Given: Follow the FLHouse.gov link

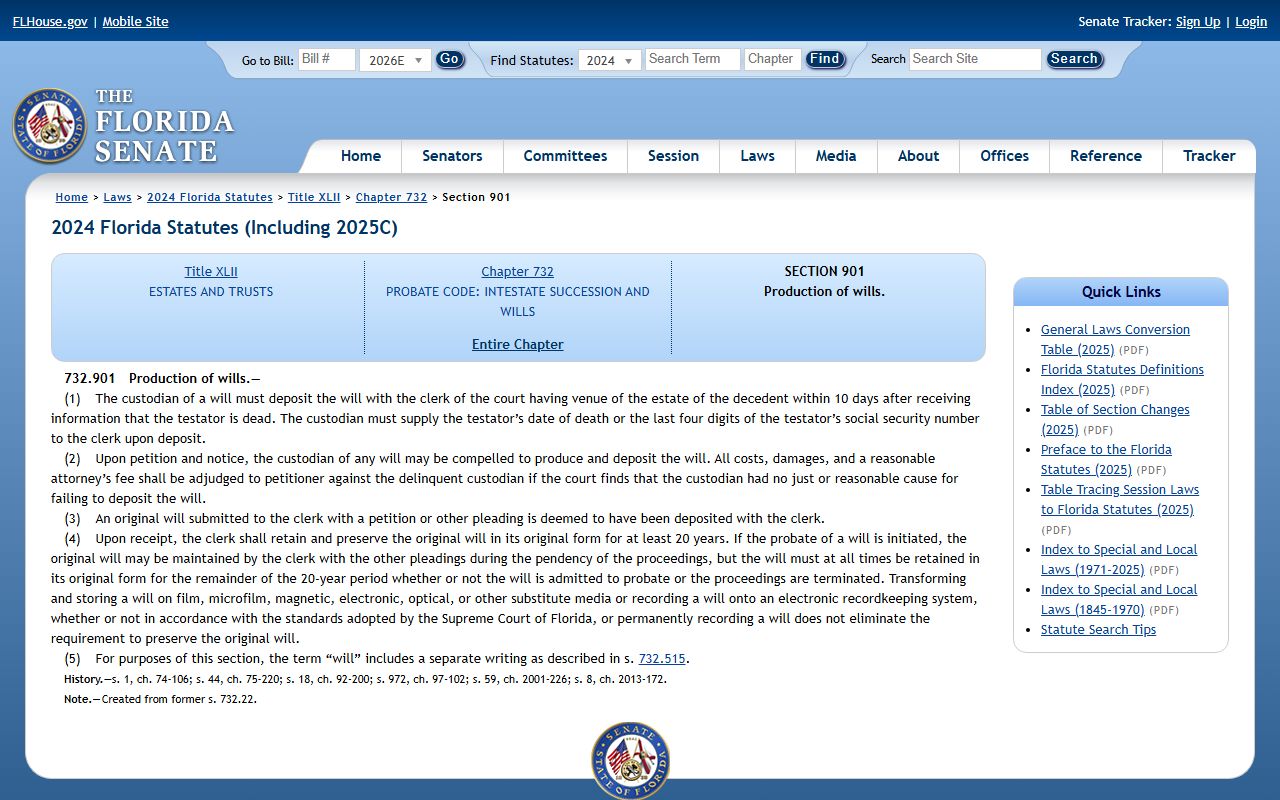Looking at the screenshot, I should [50, 21].
